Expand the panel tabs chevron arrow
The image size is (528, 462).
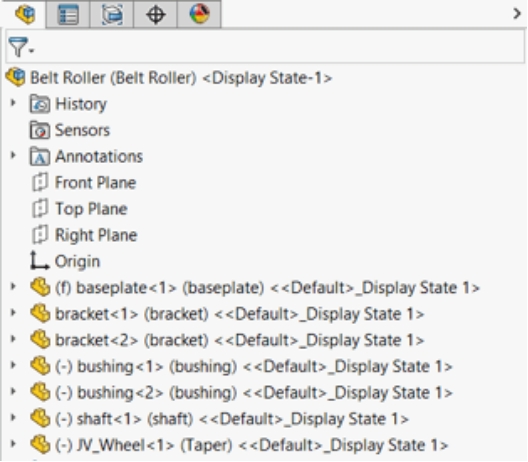click(x=517, y=14)
